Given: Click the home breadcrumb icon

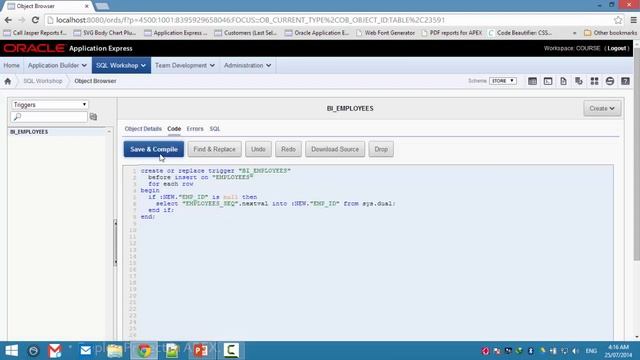Looking at the screenshot, I should [8, 81].
